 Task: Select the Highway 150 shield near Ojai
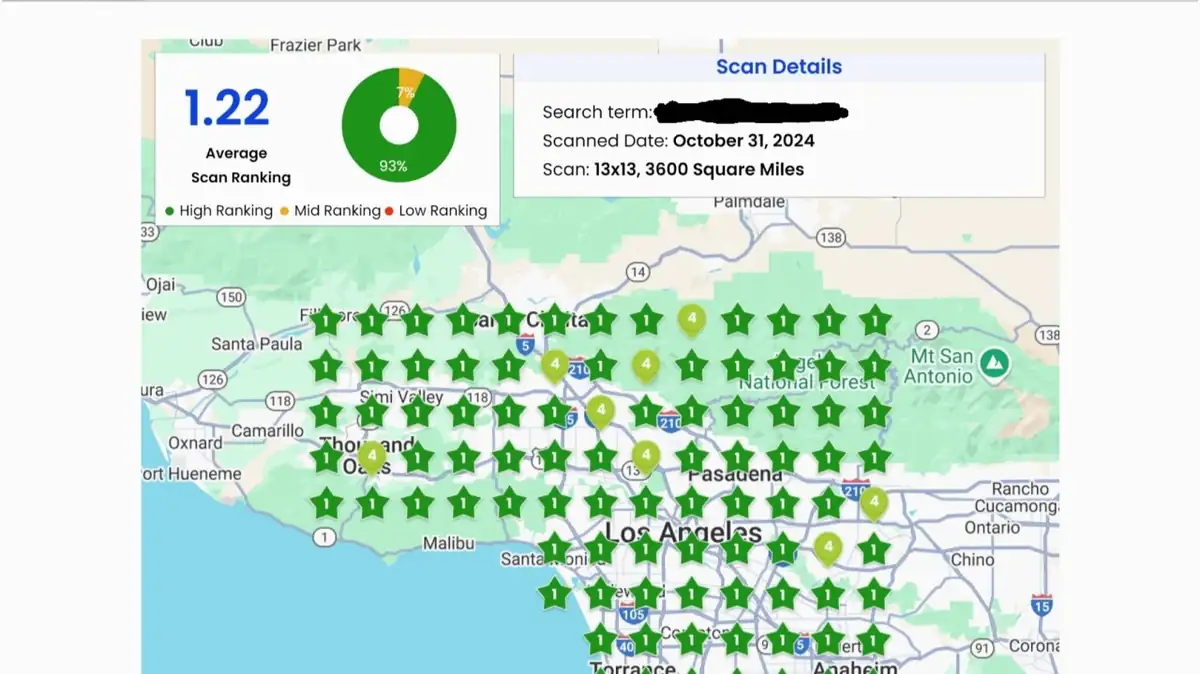(231, 297)
